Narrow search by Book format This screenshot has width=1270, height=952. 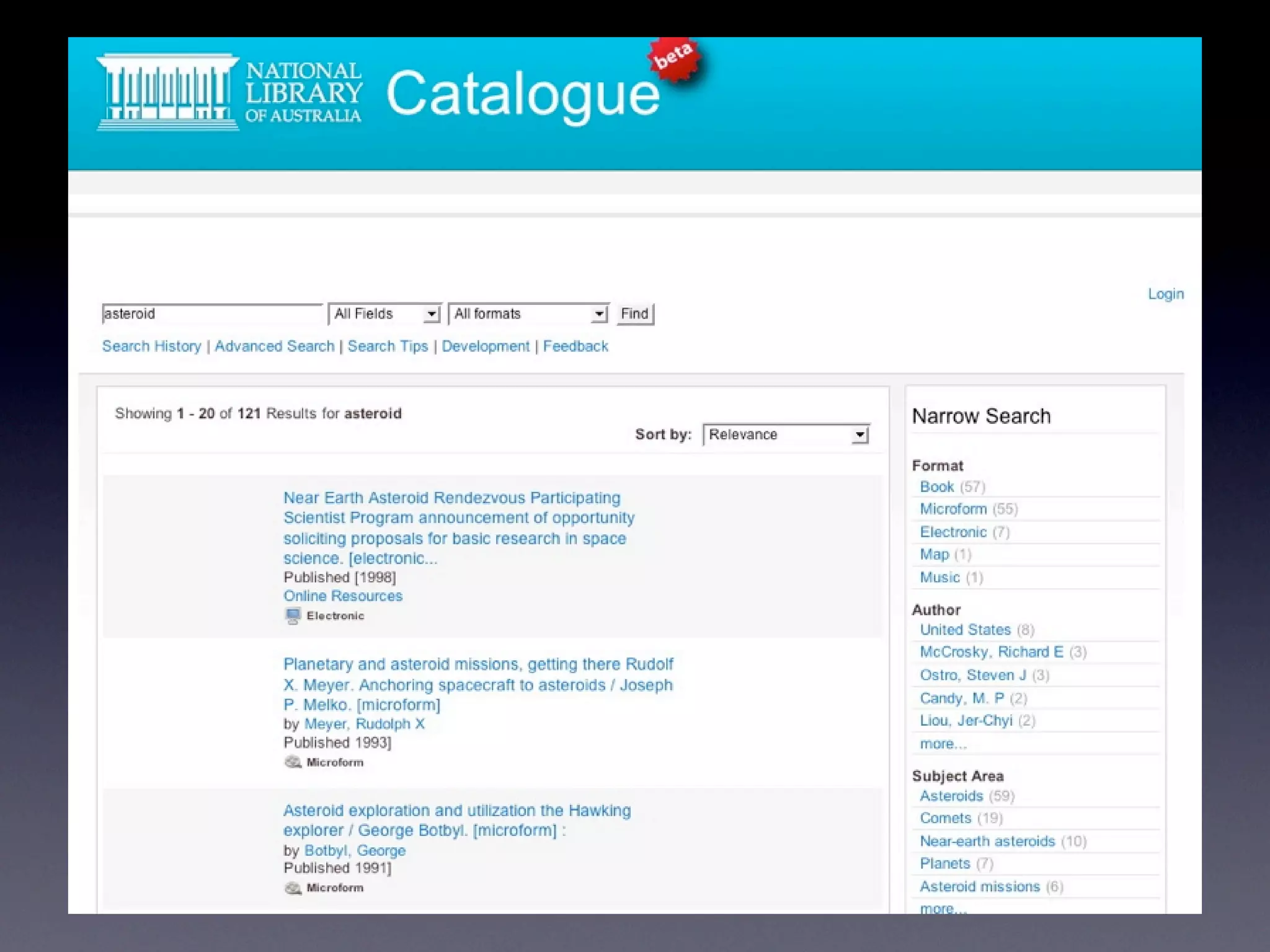(937, 487)
